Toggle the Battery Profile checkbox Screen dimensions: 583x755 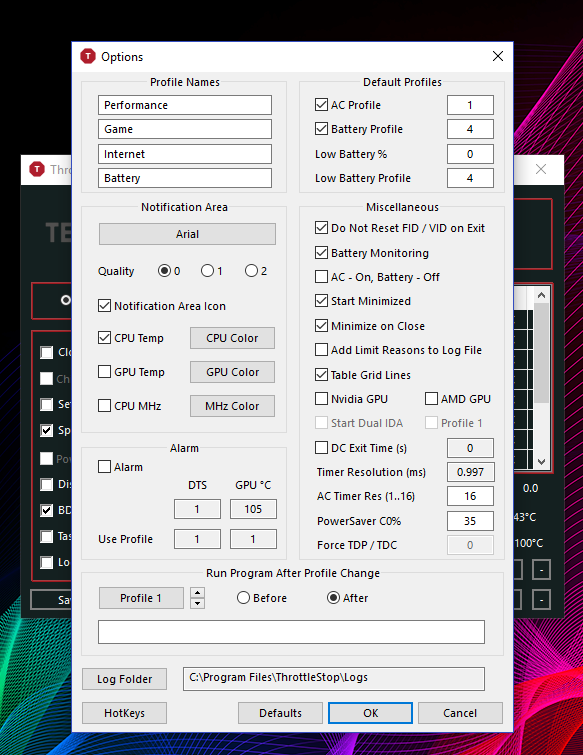point(321,129)
